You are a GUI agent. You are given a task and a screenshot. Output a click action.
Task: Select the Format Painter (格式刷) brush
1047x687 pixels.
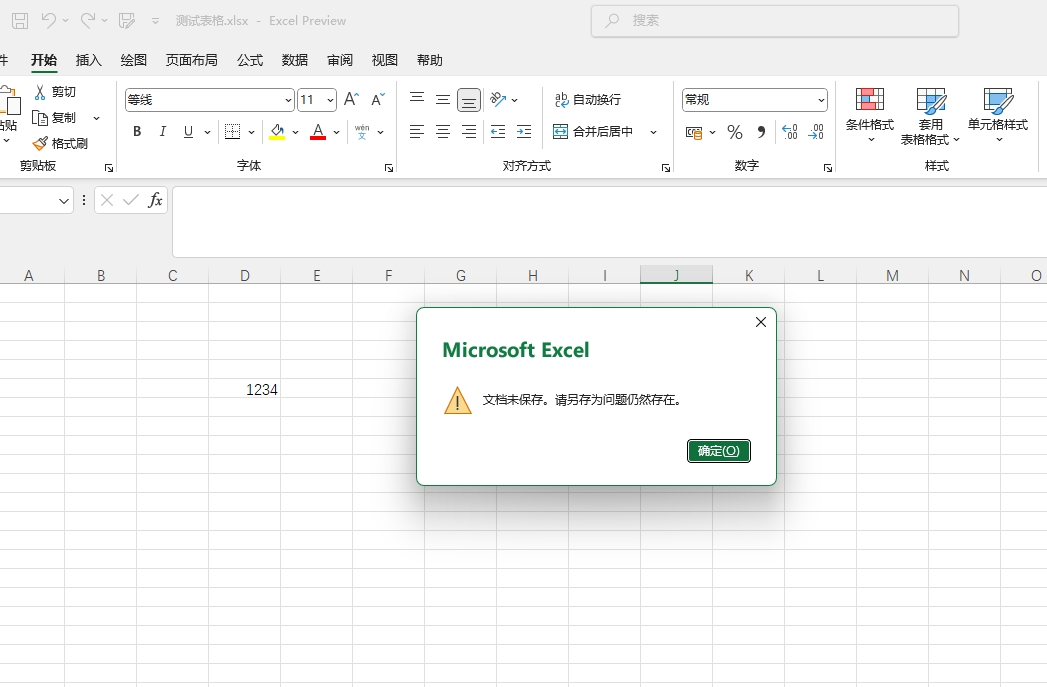pyautogui.click(x=40, y=144)
